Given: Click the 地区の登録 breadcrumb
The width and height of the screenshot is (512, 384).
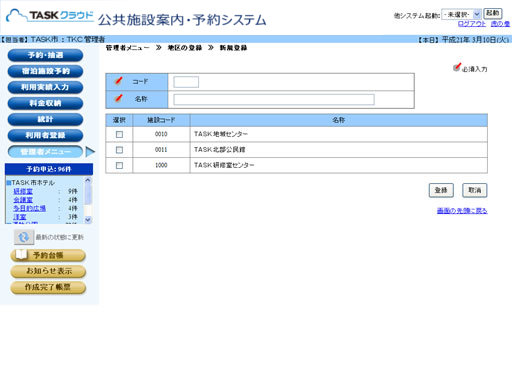Looking at the screenshot, I should (185, 48).
